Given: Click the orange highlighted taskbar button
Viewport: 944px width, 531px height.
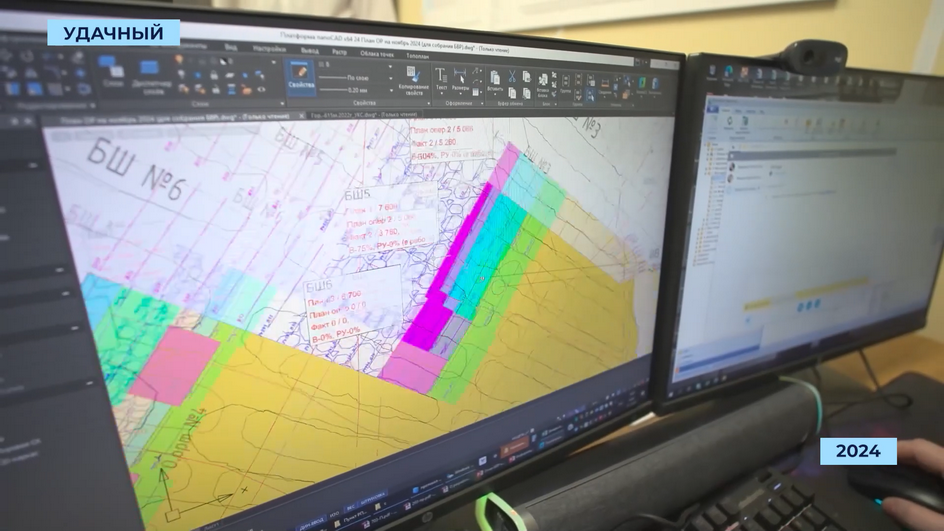Looking at the screenshot, I should click(x=514, y=446).
